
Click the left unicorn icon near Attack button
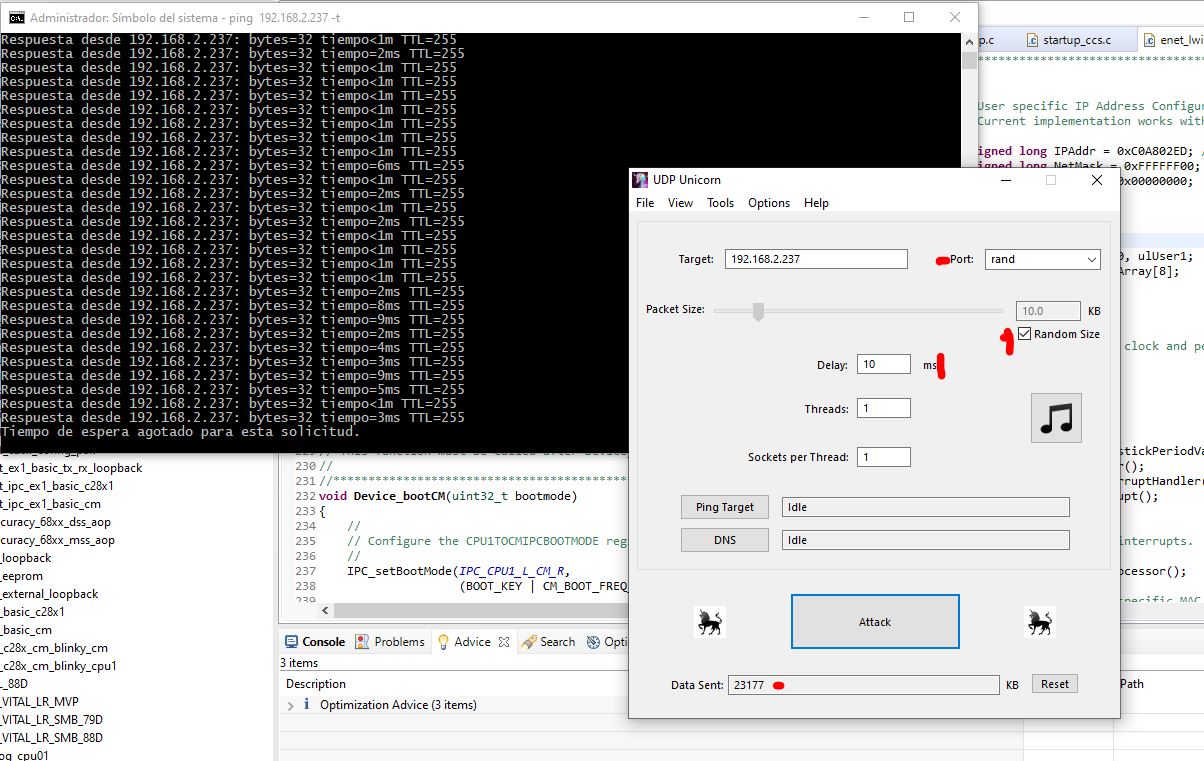[x=710, y=621]
